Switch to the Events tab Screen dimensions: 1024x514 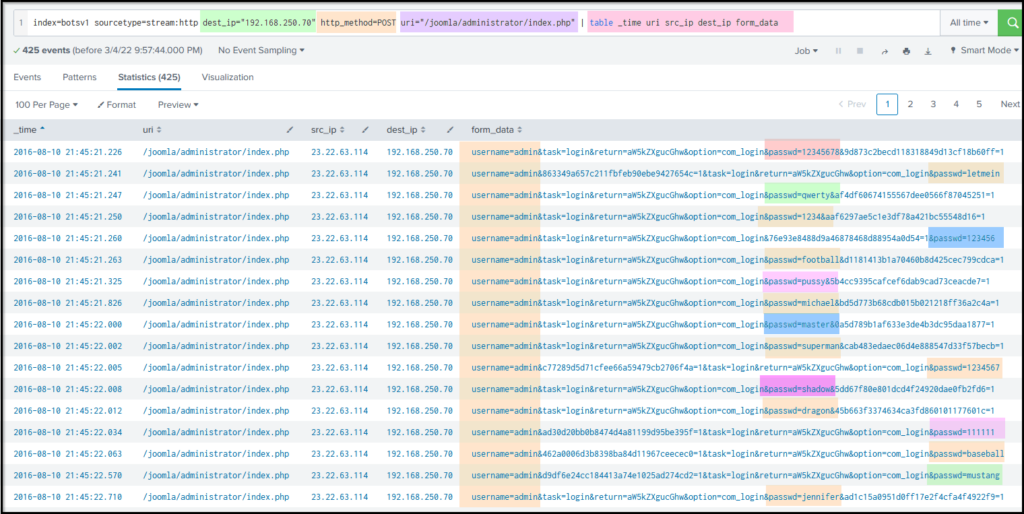[x=27, y=77]
